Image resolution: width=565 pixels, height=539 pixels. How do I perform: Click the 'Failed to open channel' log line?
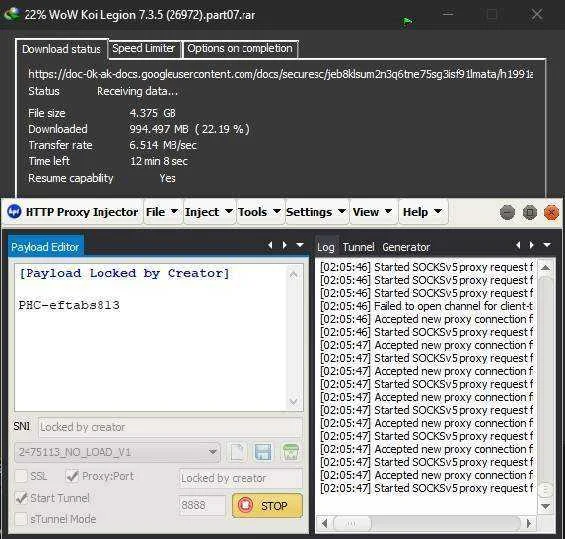click(x=426, y=306)
